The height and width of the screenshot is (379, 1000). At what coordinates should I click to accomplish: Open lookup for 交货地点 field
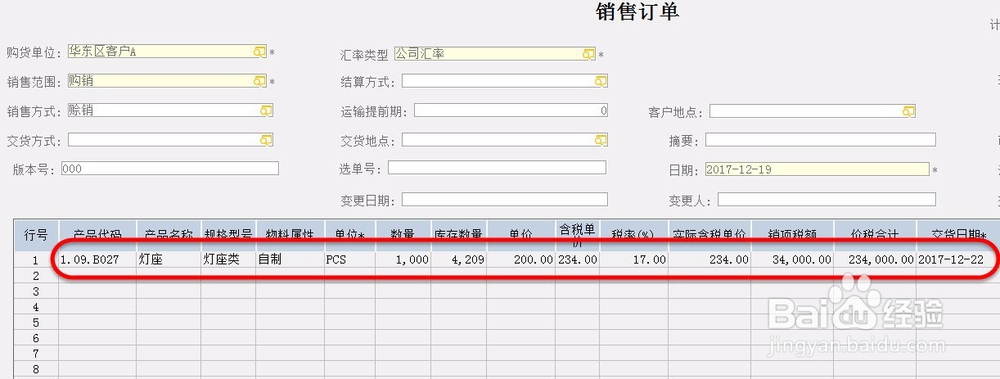601,140
